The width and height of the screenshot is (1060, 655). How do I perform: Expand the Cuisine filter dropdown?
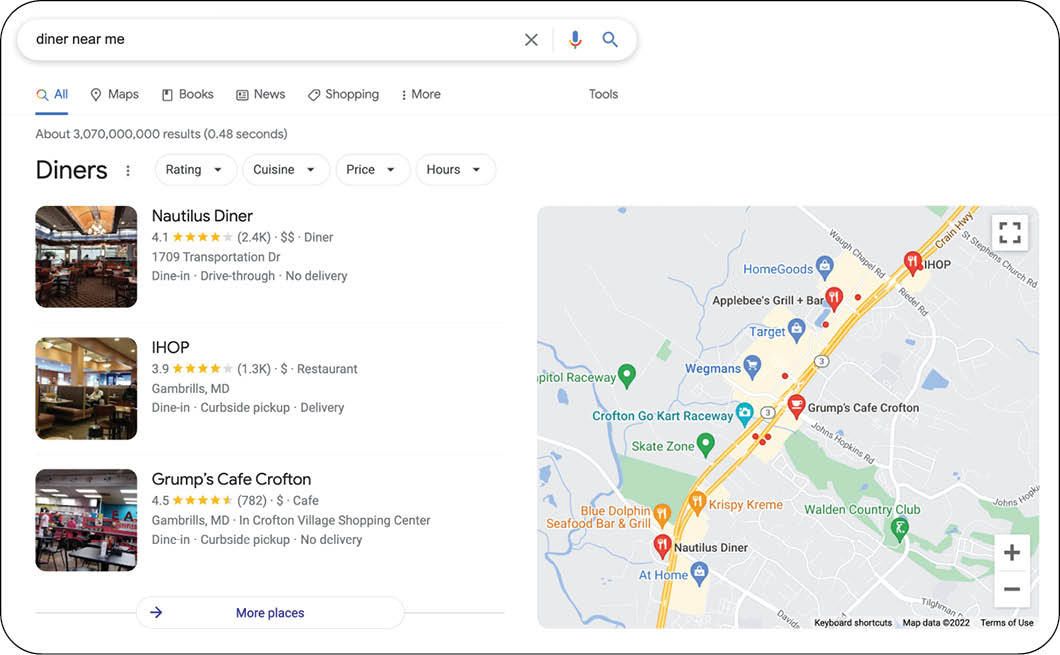(285, 170)
